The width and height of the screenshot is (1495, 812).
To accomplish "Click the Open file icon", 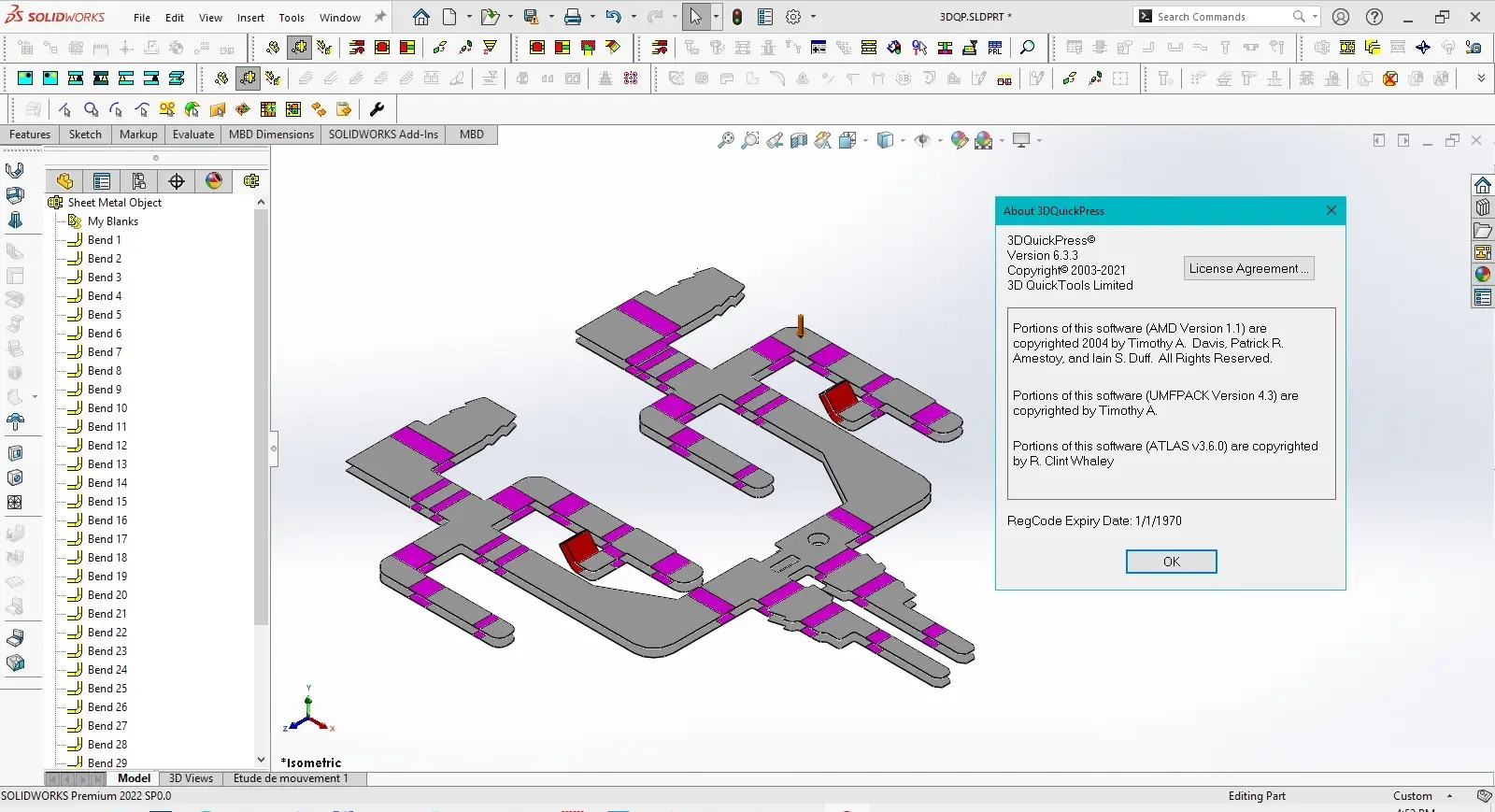I will coord(489,17).
